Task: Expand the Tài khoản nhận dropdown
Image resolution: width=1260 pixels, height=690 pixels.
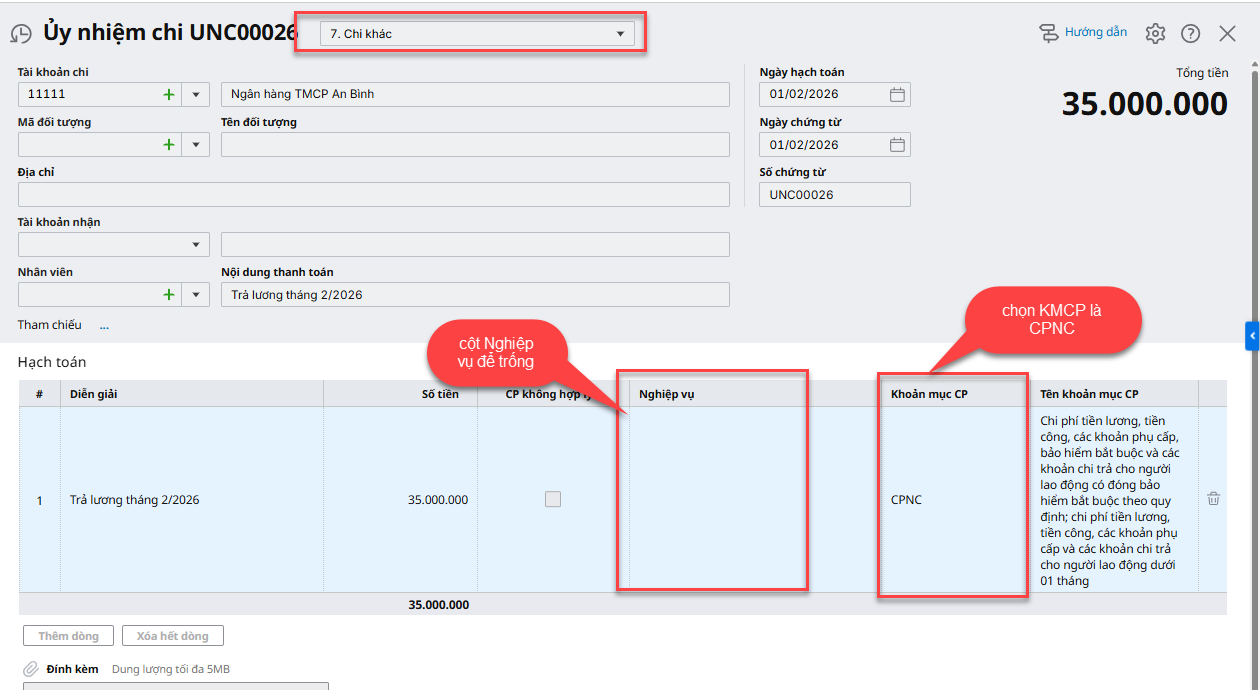Action: click(195, 244)
